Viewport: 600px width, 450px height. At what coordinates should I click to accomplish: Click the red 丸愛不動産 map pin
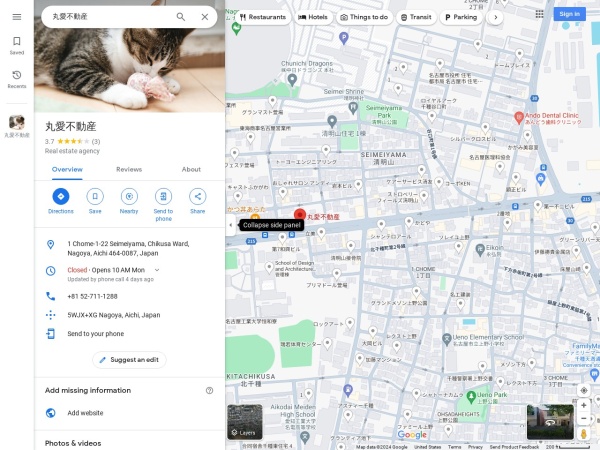coord(300,215)
